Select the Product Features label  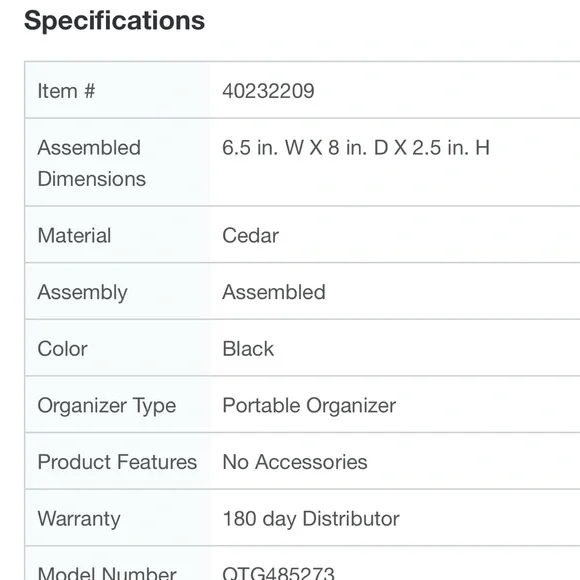click(117, 462)
